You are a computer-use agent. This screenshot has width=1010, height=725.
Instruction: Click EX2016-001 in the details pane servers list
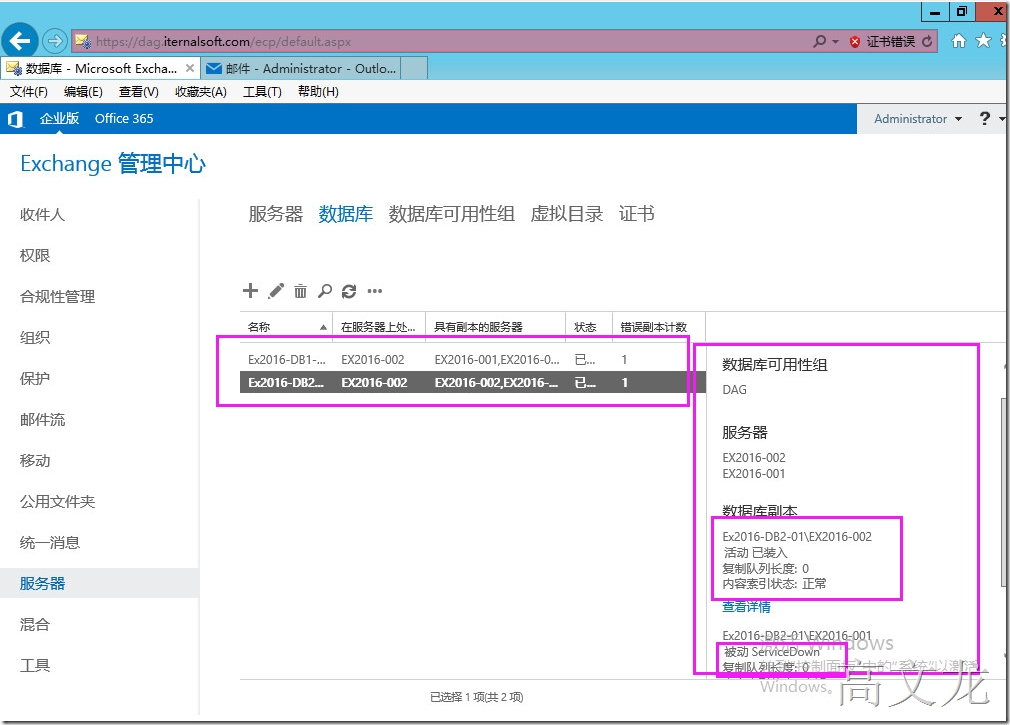click(754, 473)
